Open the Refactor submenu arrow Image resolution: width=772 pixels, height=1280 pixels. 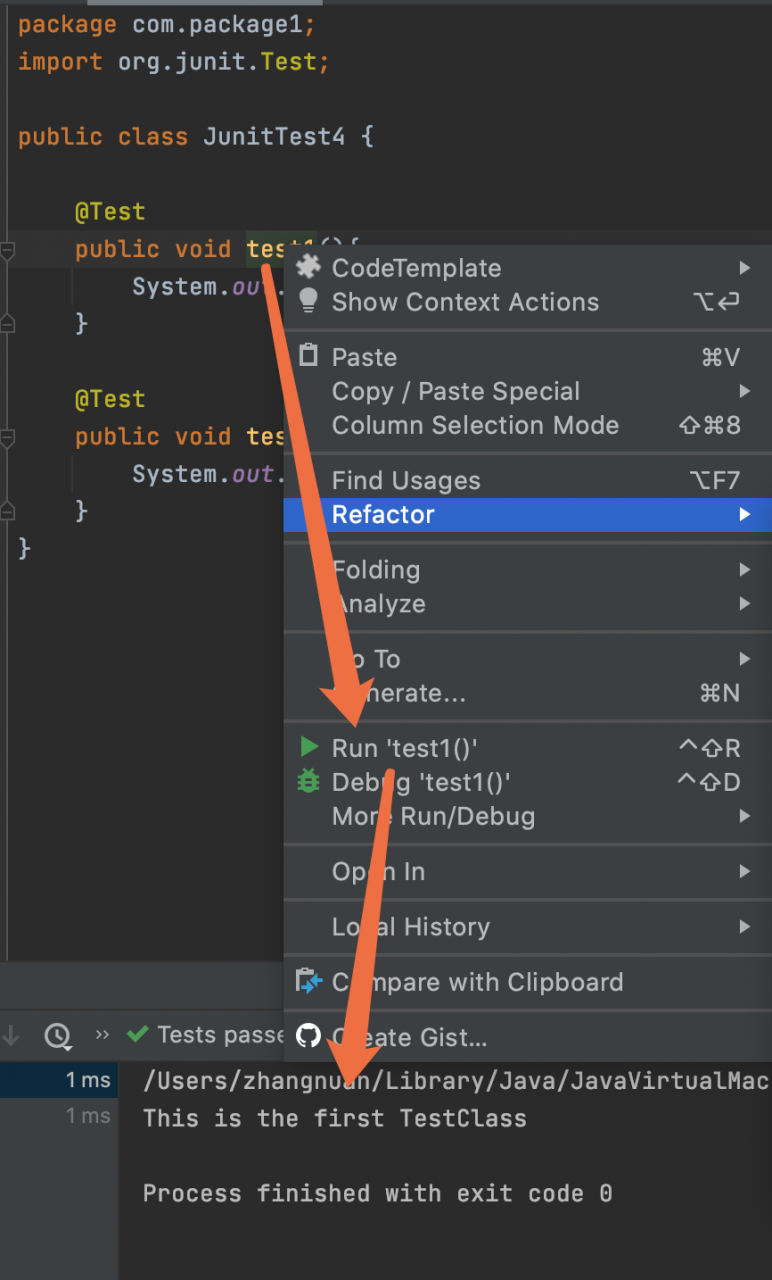pyautogui.click(x=744, y=514)
